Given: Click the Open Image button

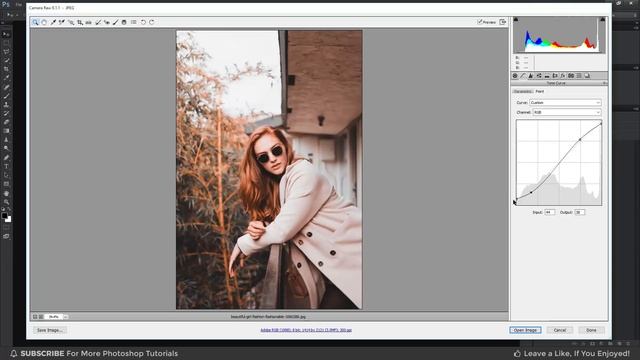Looking at the screenshot, I should click(x=525, y=330).
